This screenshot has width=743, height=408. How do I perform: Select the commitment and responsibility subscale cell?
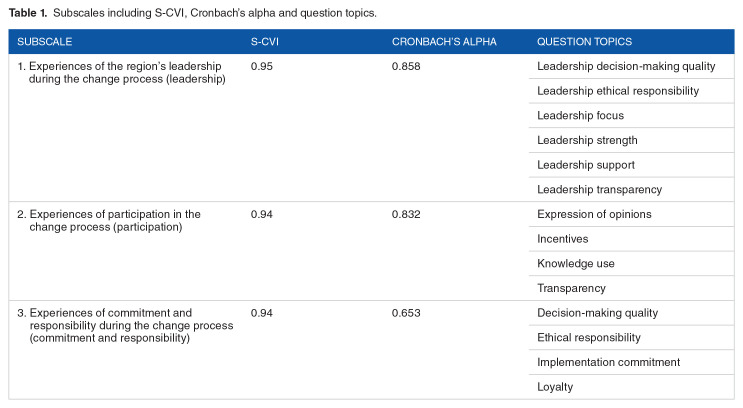pos(125,325)
